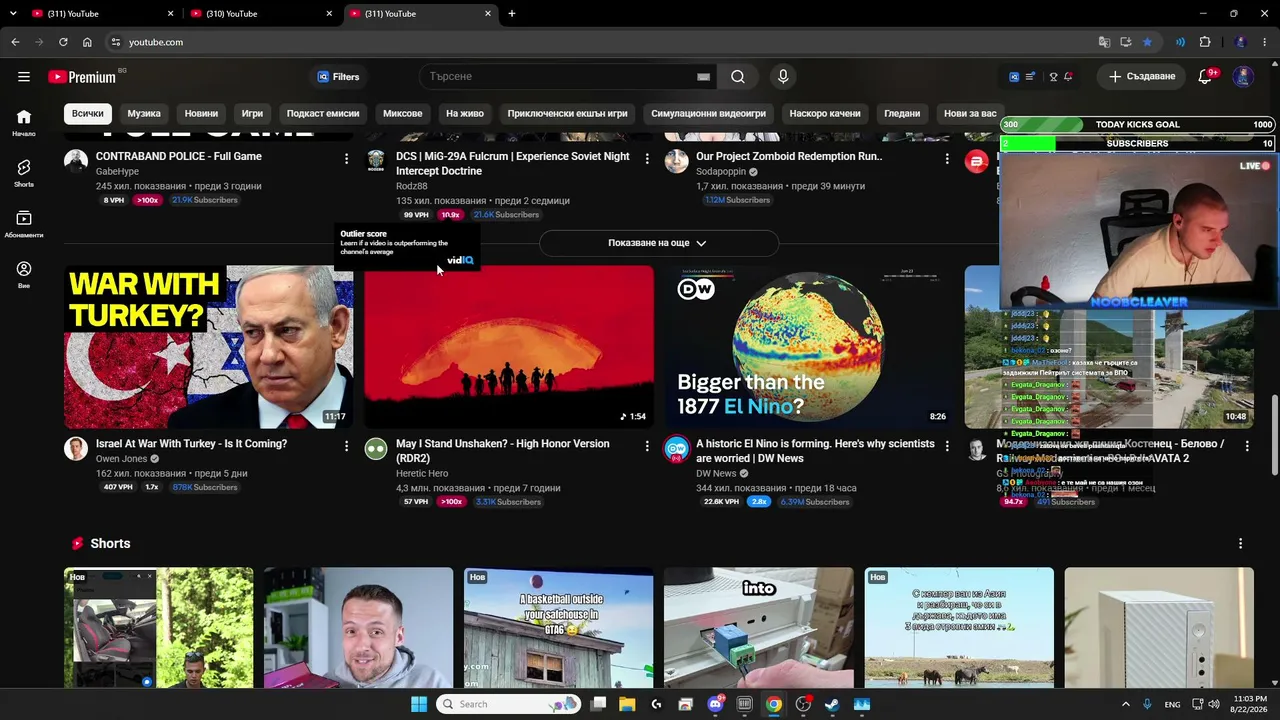Open more options for the Shorts section
The height and width of the screenshot is (720, 1280).
[1240, 543]
